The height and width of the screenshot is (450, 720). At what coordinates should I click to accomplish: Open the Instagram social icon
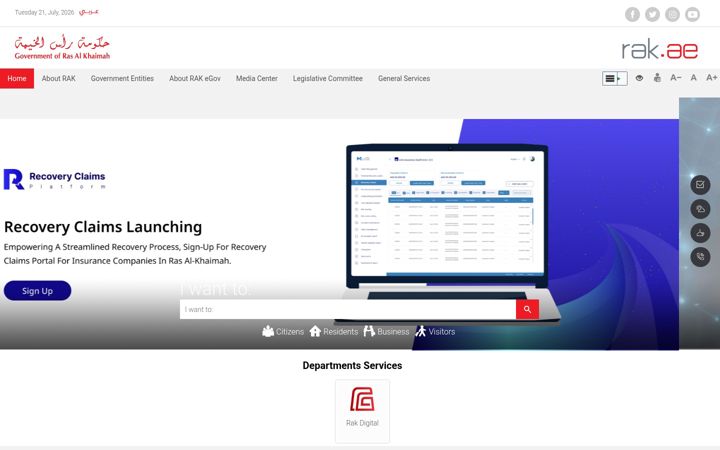coord(673,14)
